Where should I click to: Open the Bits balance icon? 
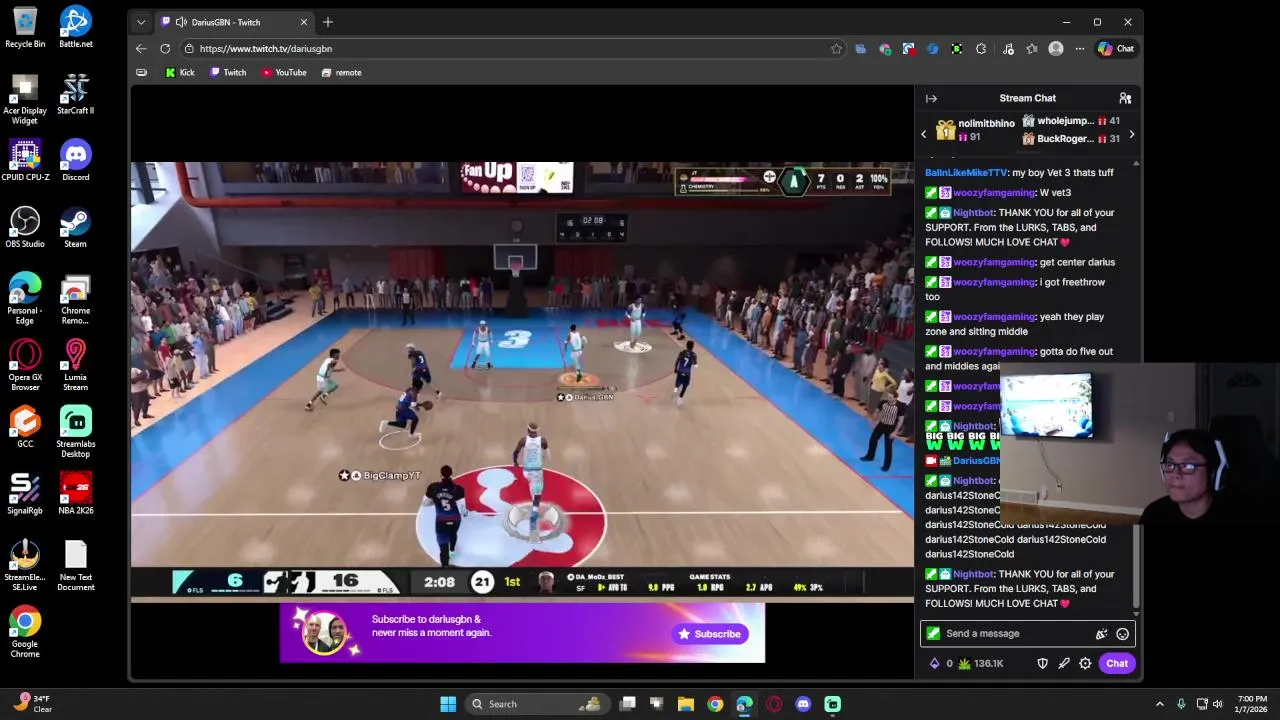[935, 663]
